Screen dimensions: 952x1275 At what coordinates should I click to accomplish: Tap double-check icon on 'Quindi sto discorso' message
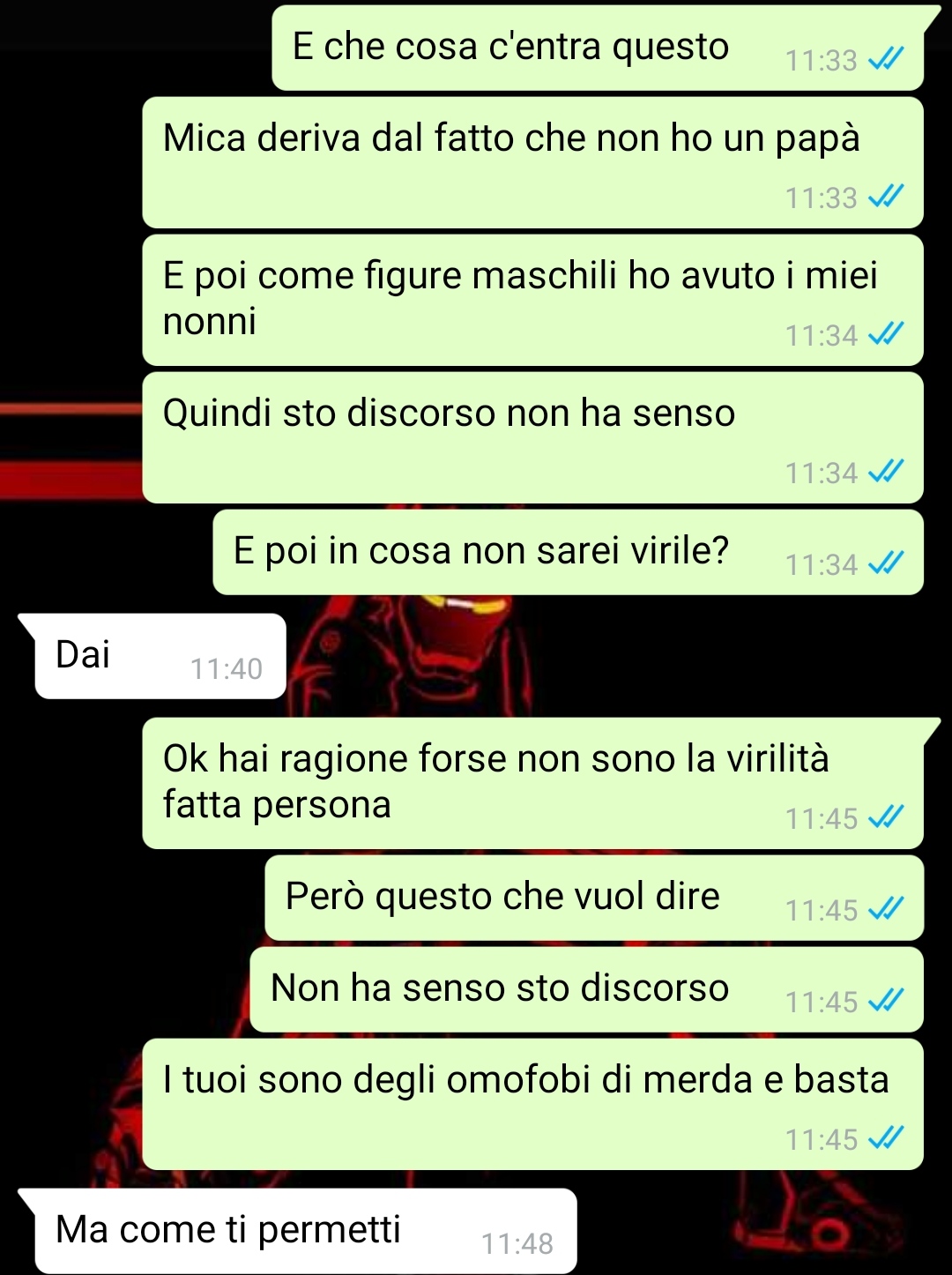pyautogui.click(x=885, y=473)
